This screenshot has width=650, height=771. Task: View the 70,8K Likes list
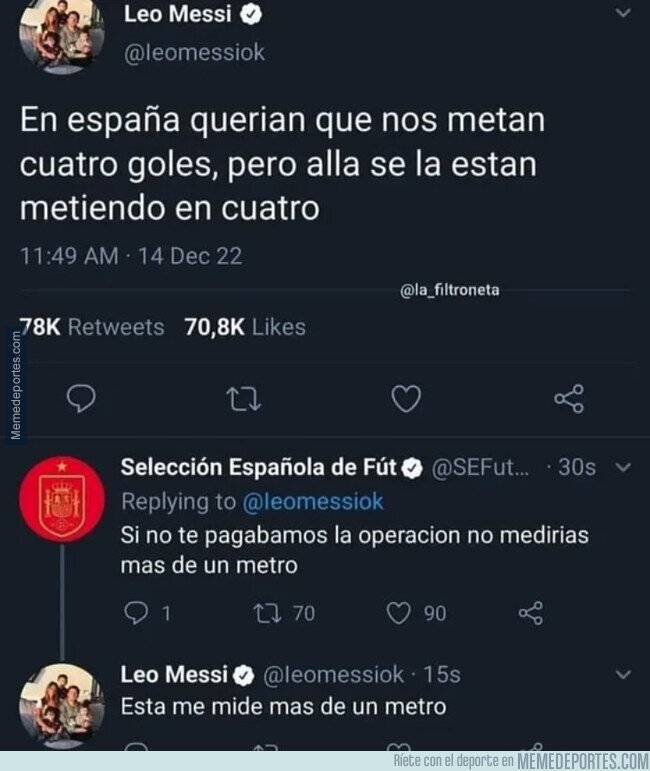tap(245, 327)
